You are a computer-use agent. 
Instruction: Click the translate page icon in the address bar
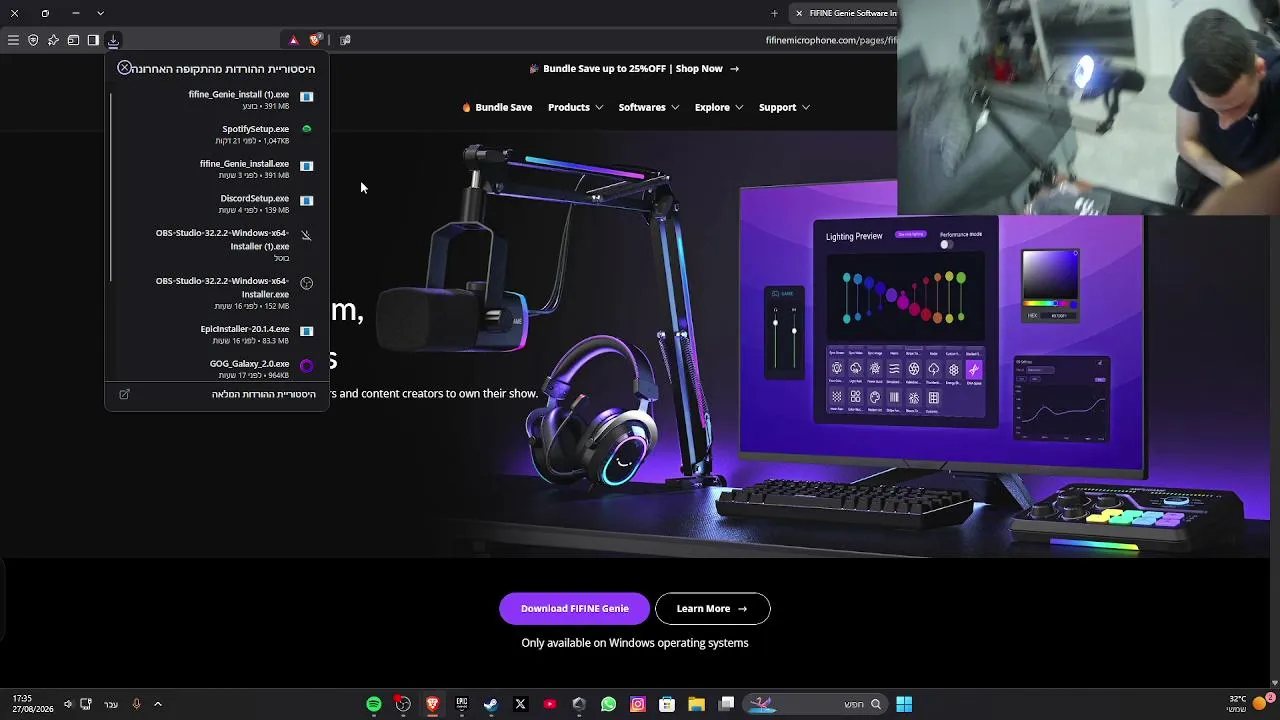pyautogui.click(x=345, y=40)
